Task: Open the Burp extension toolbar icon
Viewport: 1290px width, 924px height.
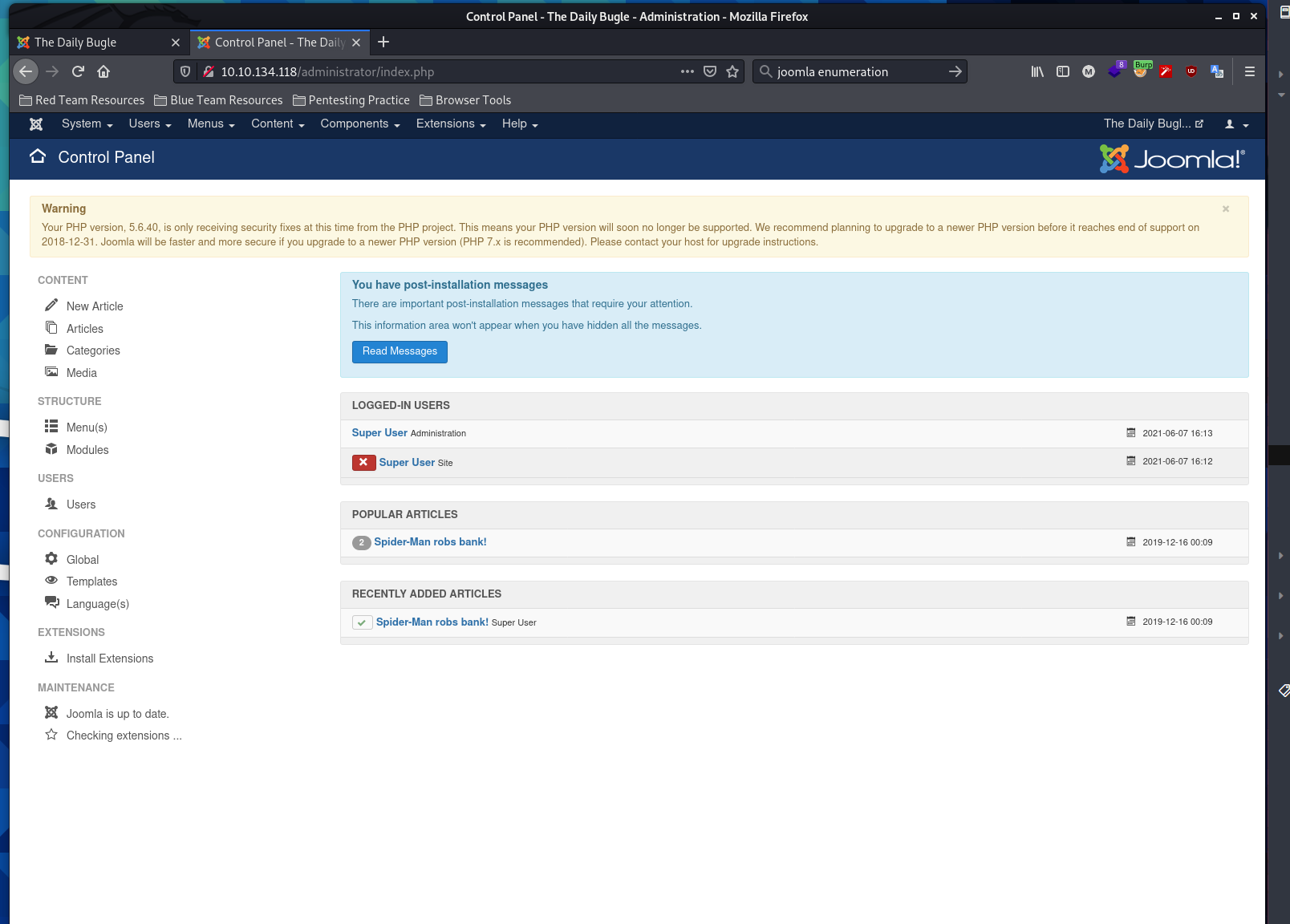Action: [1141, 71]
